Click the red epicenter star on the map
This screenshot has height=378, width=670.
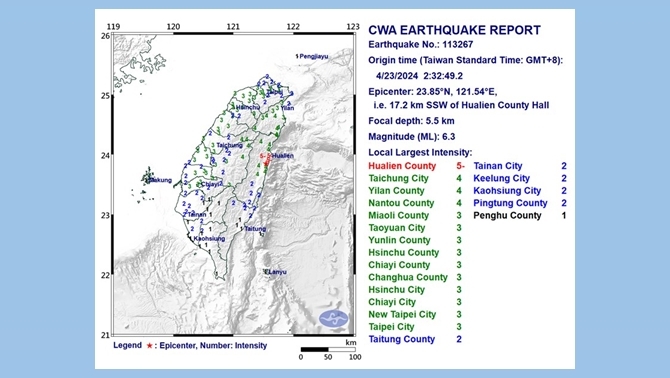point(266,163)
